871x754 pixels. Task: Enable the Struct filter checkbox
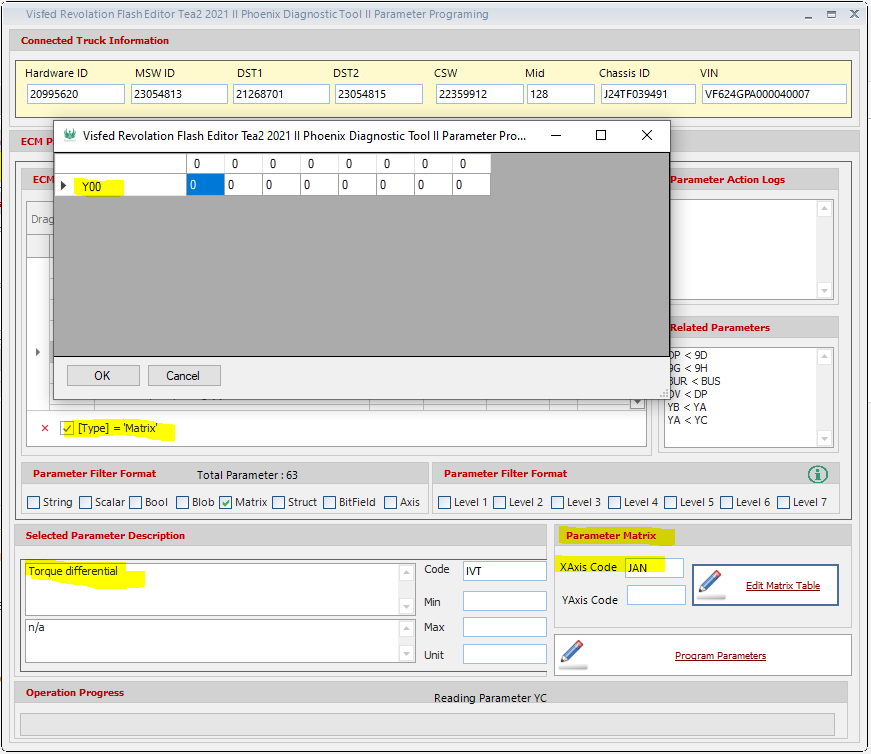pyautogui.click(x=278, y=502)
